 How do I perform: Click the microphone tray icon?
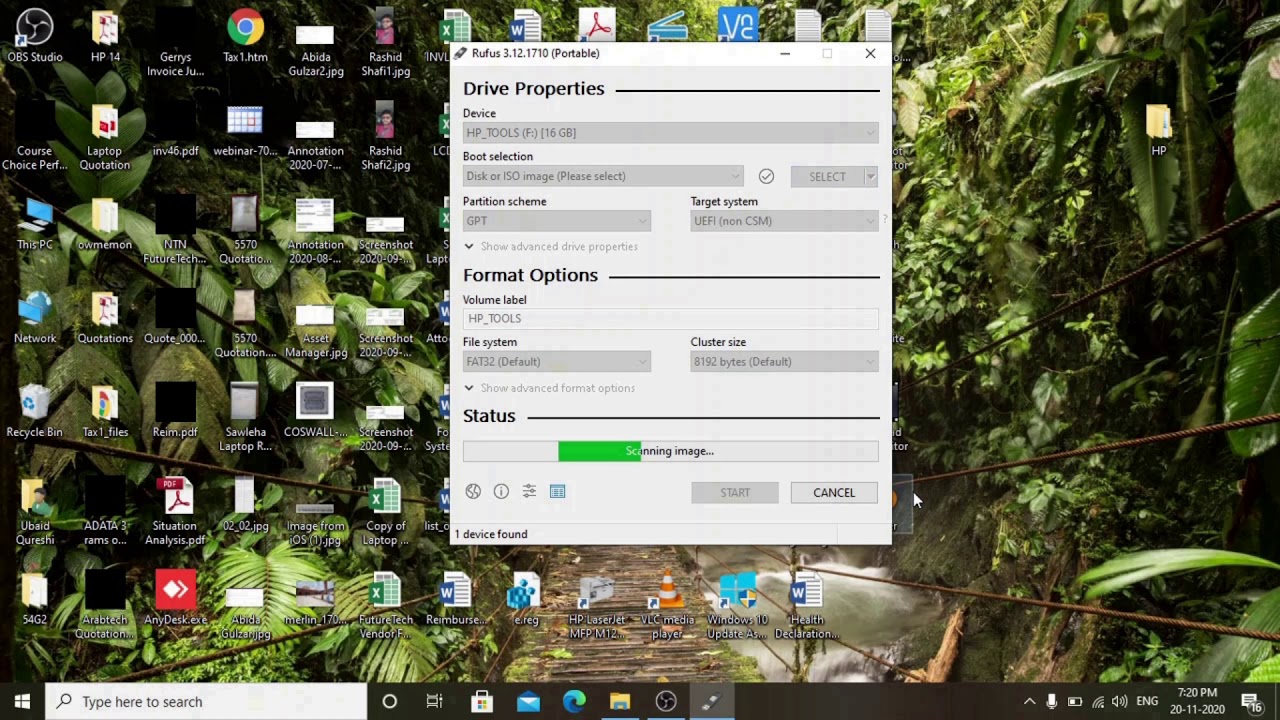(x=1052, y=701)
